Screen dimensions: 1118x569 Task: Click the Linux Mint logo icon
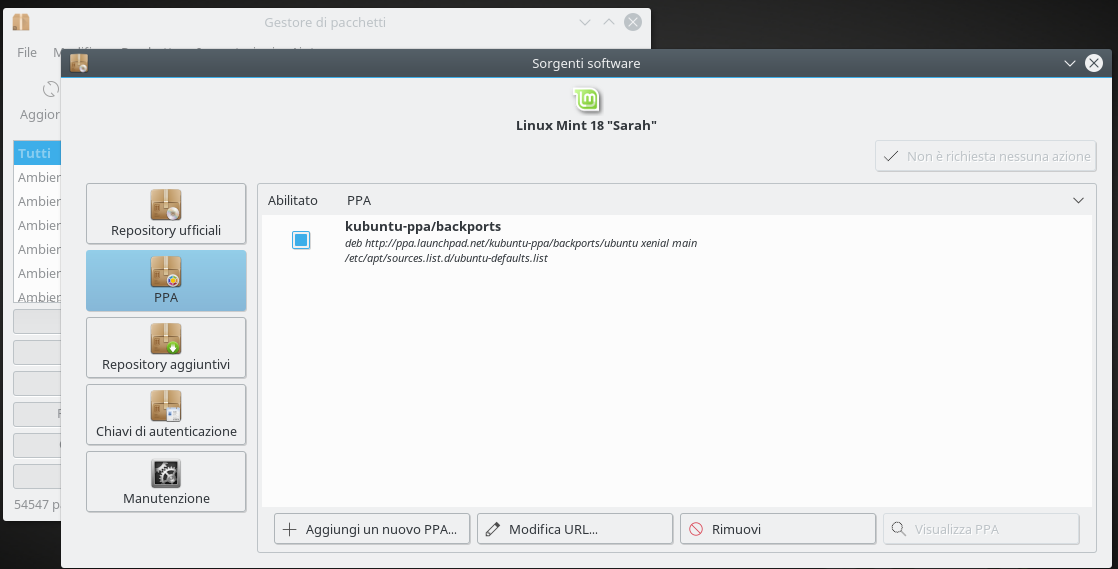[586, 99]
